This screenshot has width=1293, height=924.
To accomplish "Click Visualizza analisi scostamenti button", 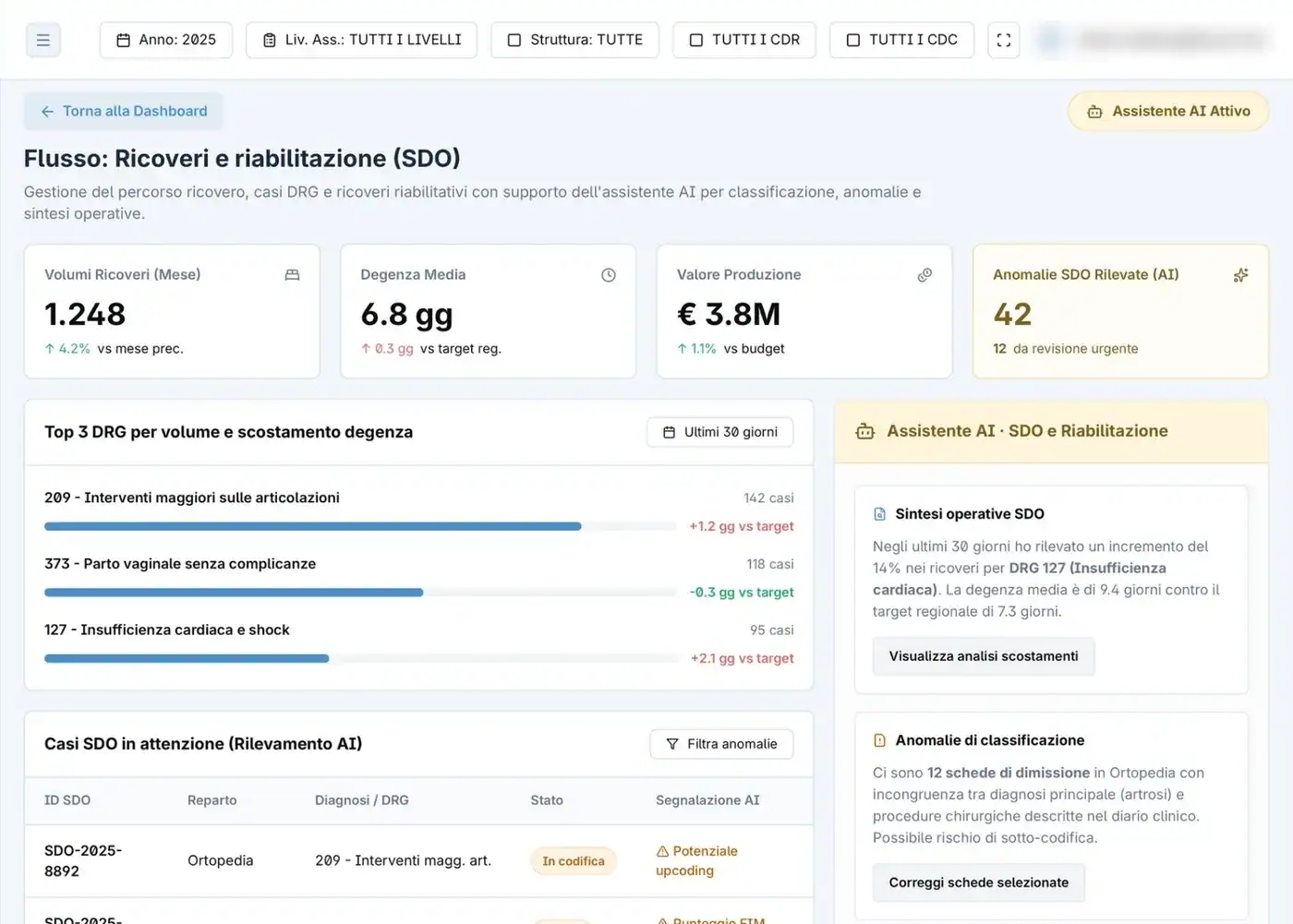I will [x=984, y=656].
